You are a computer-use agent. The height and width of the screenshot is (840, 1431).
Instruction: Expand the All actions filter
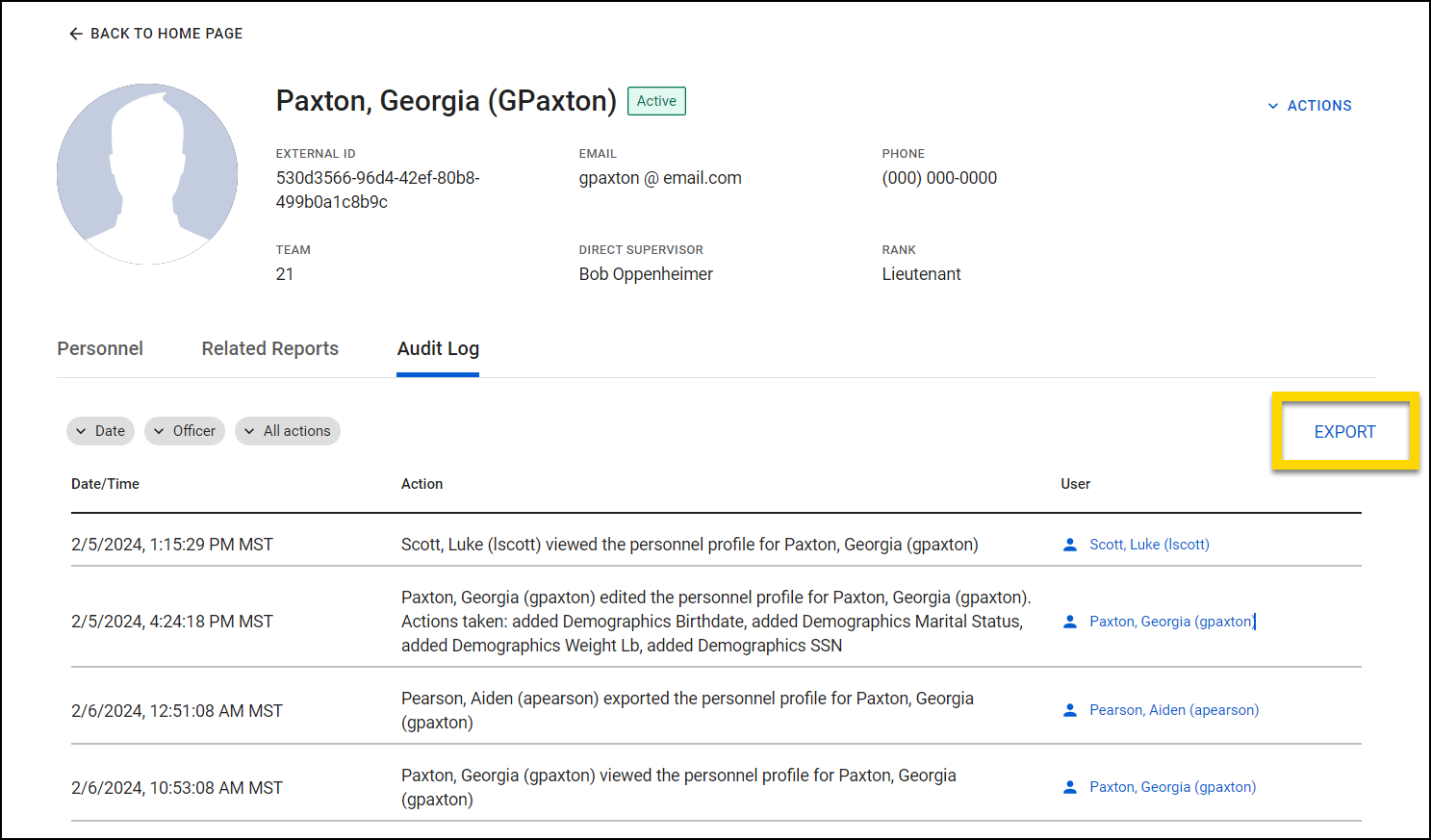point(287,431)
